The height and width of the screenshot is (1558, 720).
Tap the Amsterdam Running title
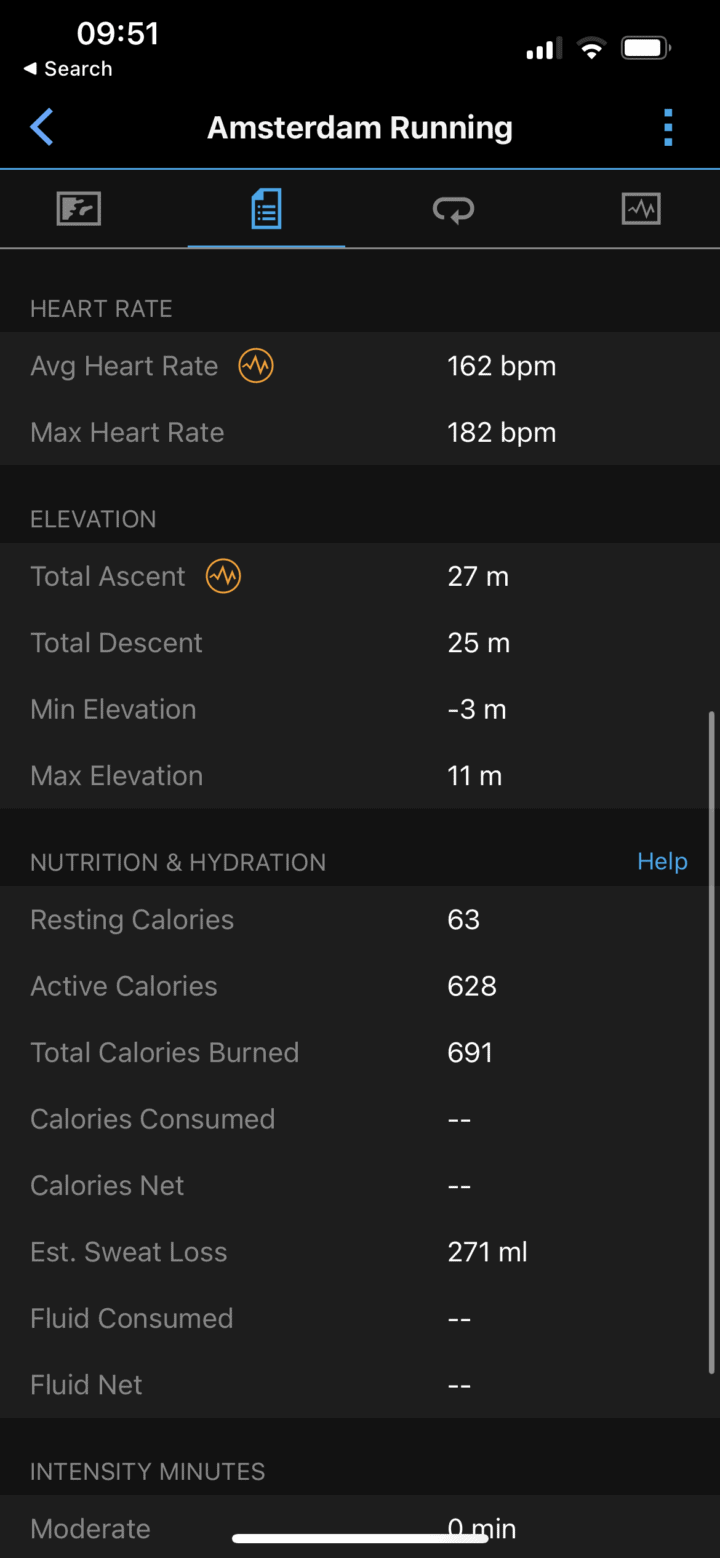click(360, 128)
